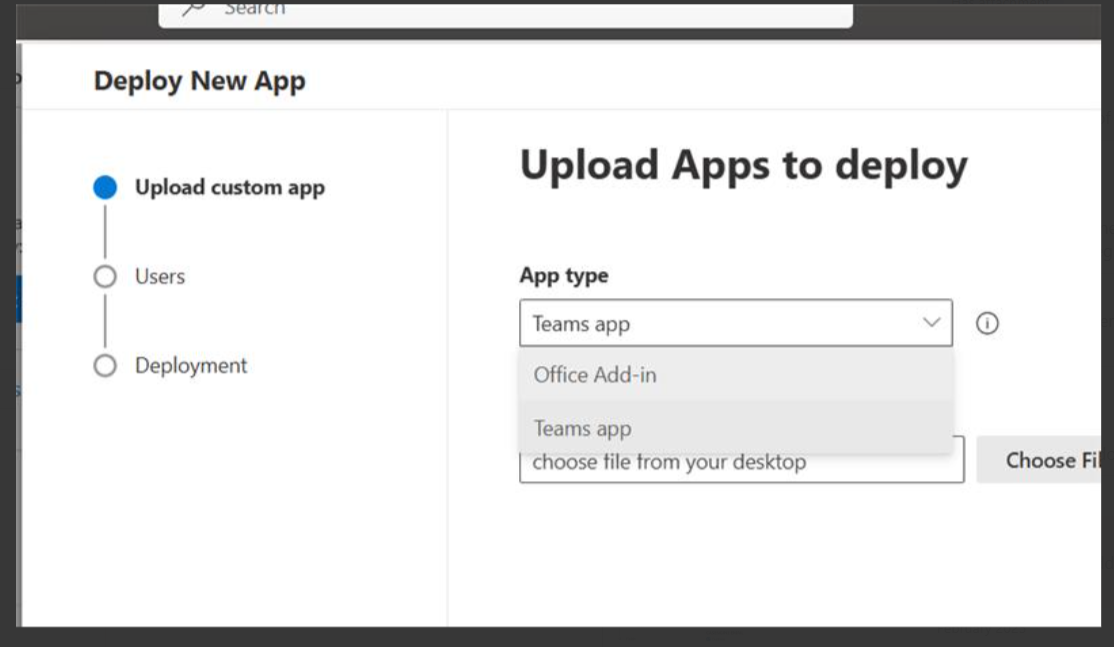Click the Deploy New App heading
The image size is (1114, 647).
tap(200, 81)
